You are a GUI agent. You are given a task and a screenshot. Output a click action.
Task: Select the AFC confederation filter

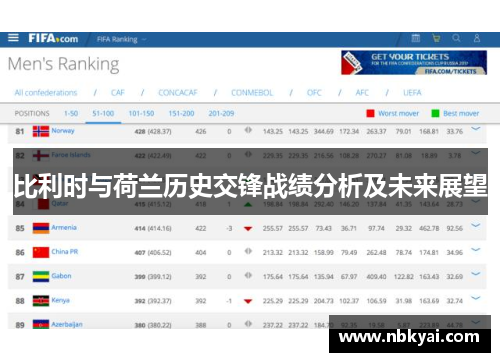tap(362, 93)
